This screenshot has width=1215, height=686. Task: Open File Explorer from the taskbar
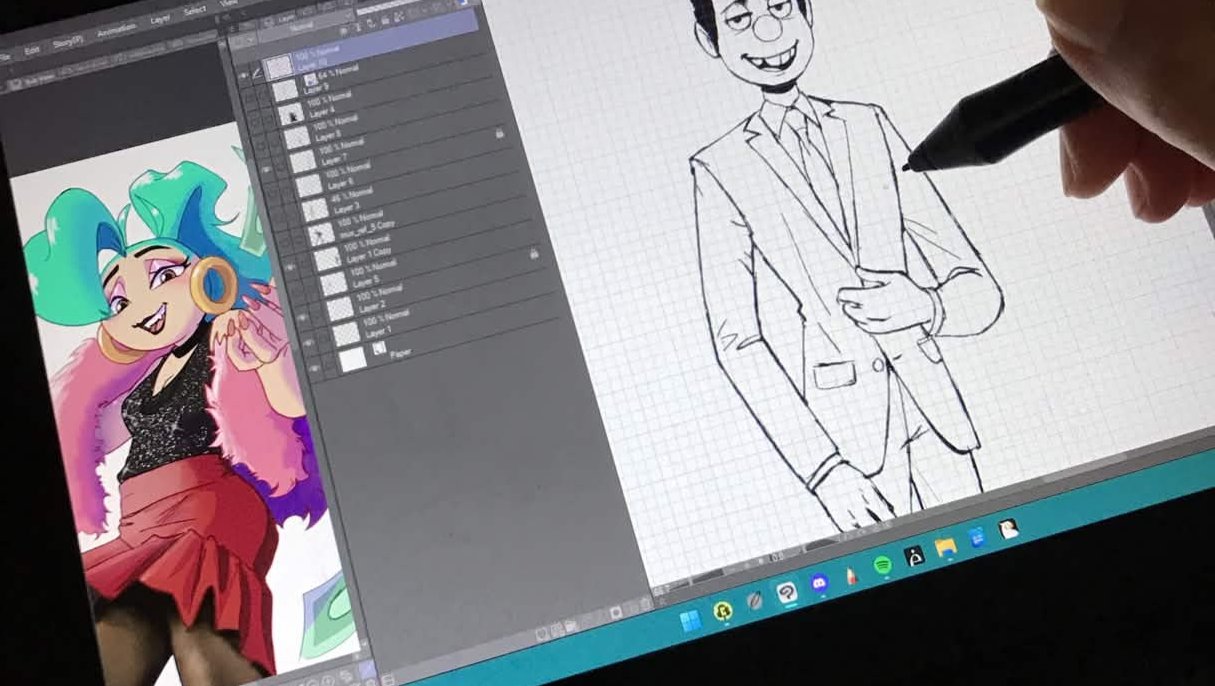[x=946, y=547]
